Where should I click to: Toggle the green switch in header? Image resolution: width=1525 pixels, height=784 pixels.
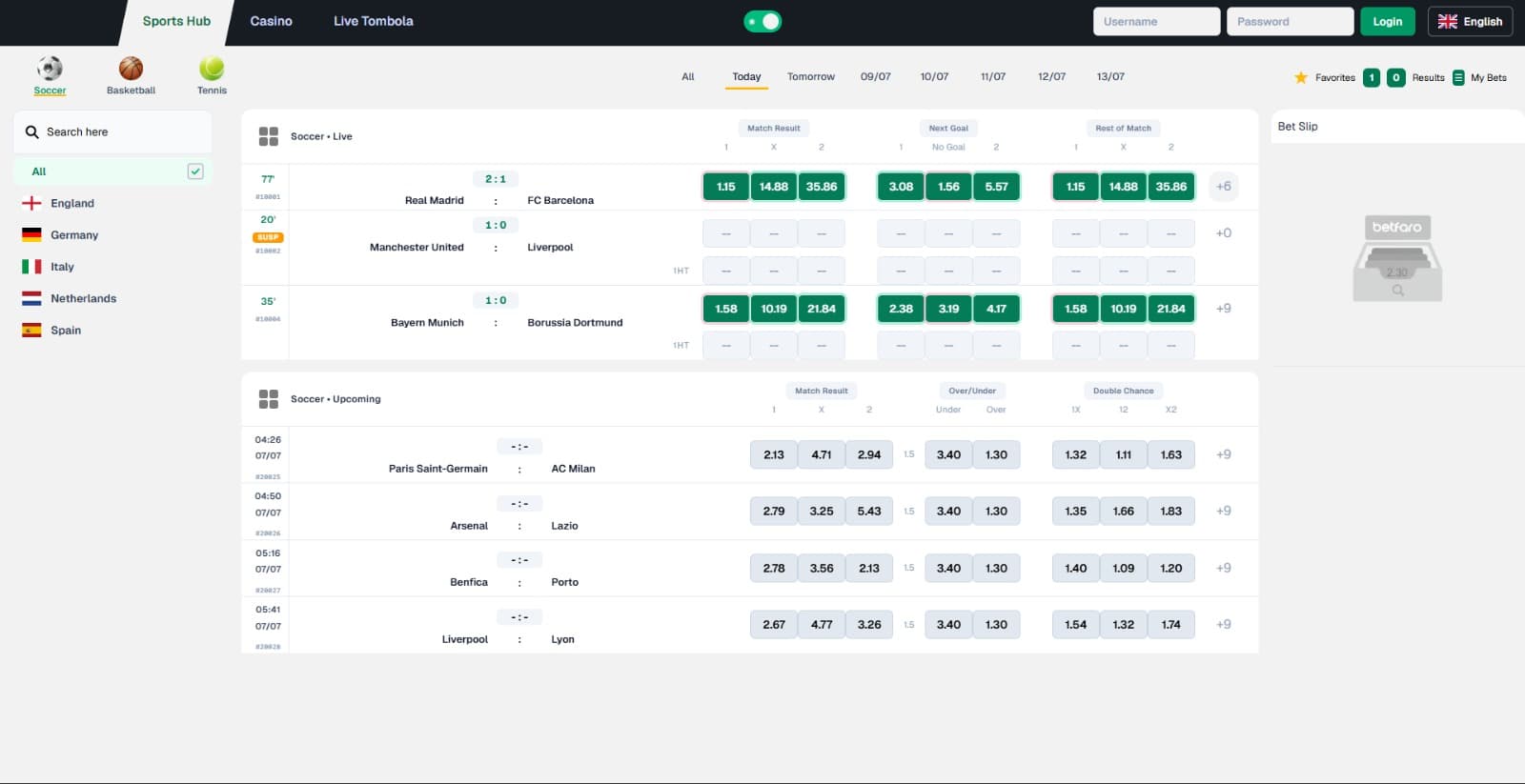coord(762,21)
